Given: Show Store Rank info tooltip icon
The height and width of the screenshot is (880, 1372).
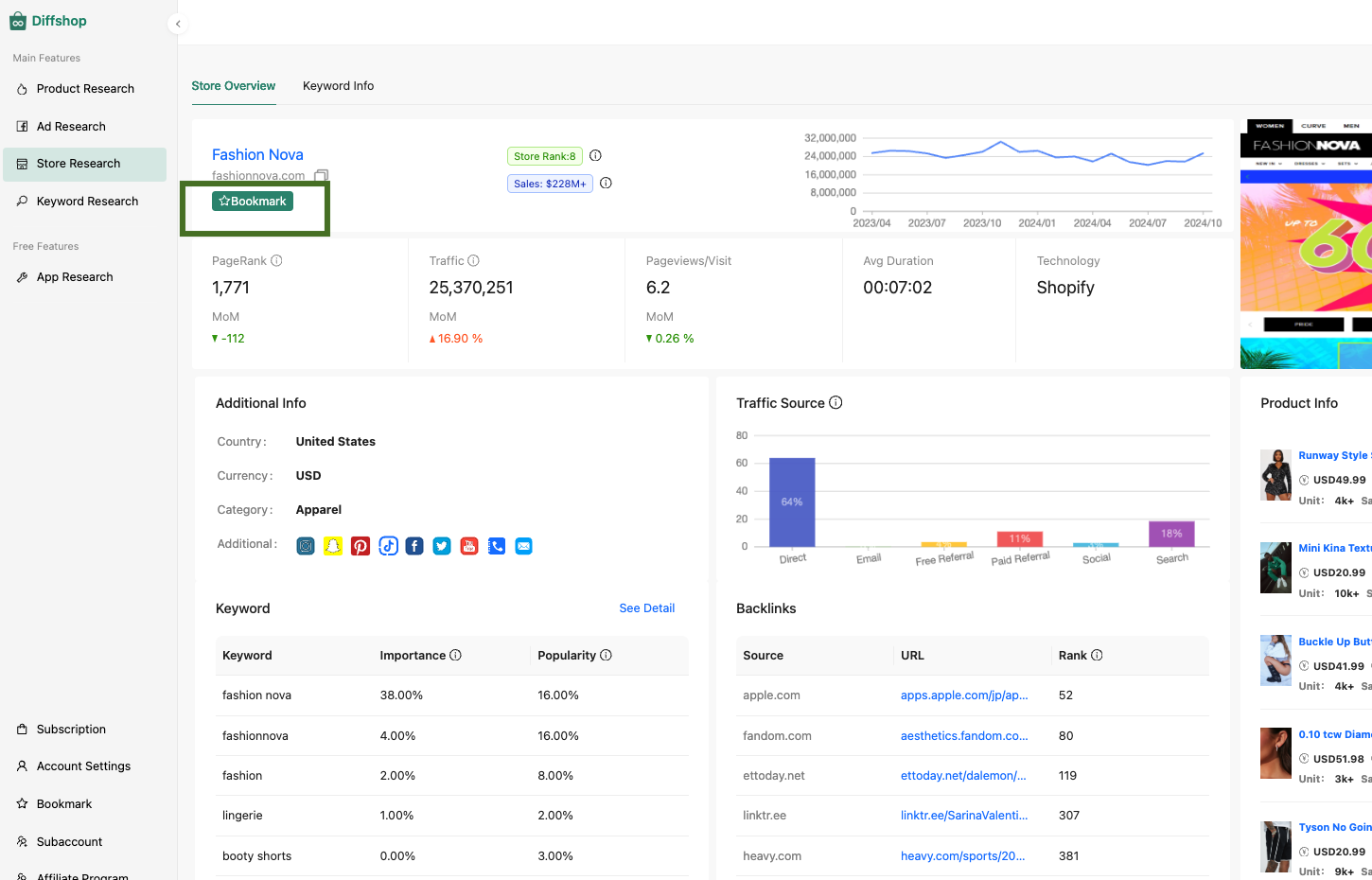Looking at the screenshot, I should click(596, 156).
